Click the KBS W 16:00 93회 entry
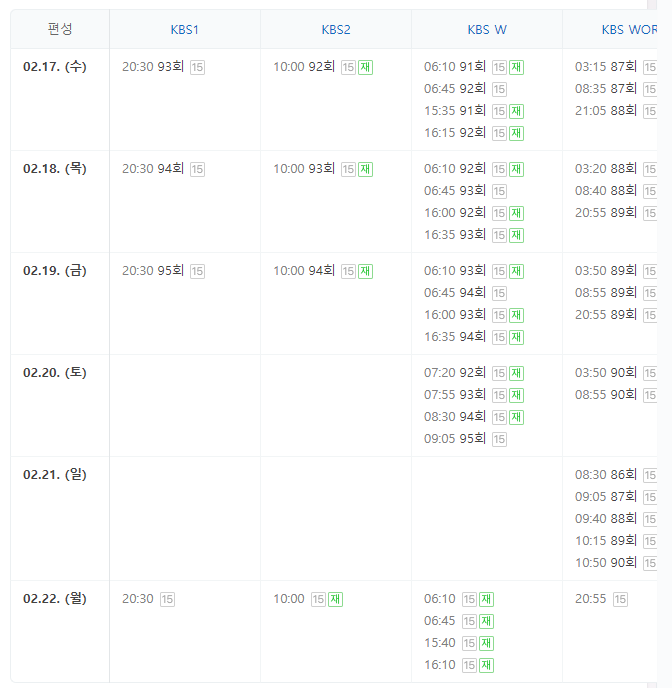 [x=455, y=315]
